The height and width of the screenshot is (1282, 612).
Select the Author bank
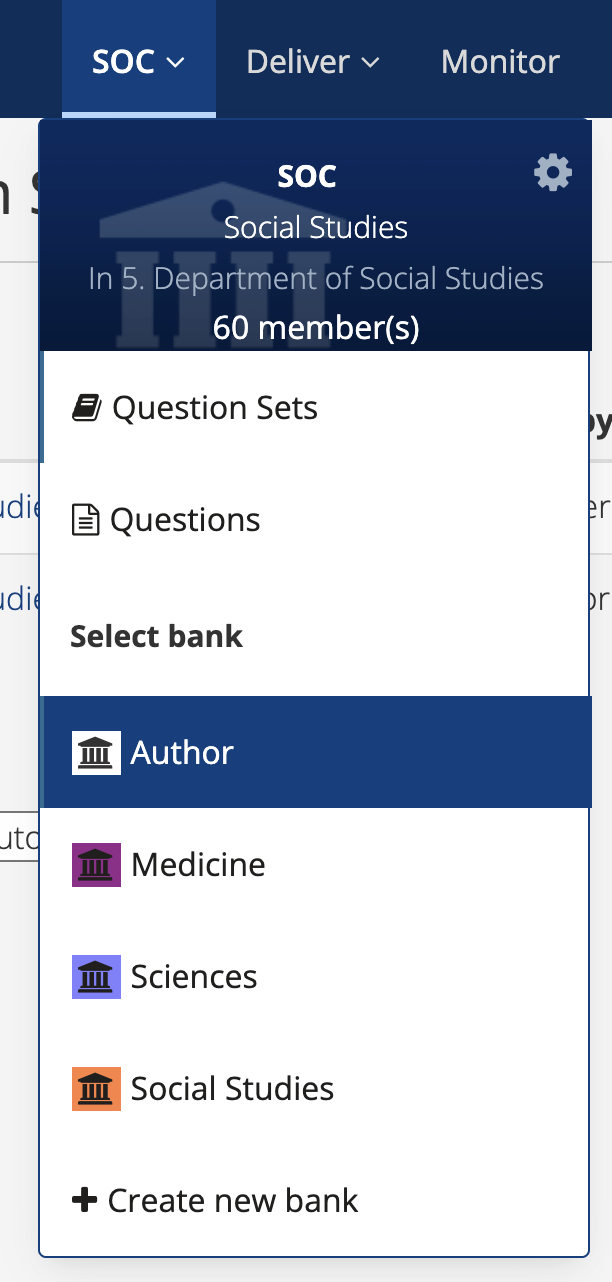click(x=315, y=752)
